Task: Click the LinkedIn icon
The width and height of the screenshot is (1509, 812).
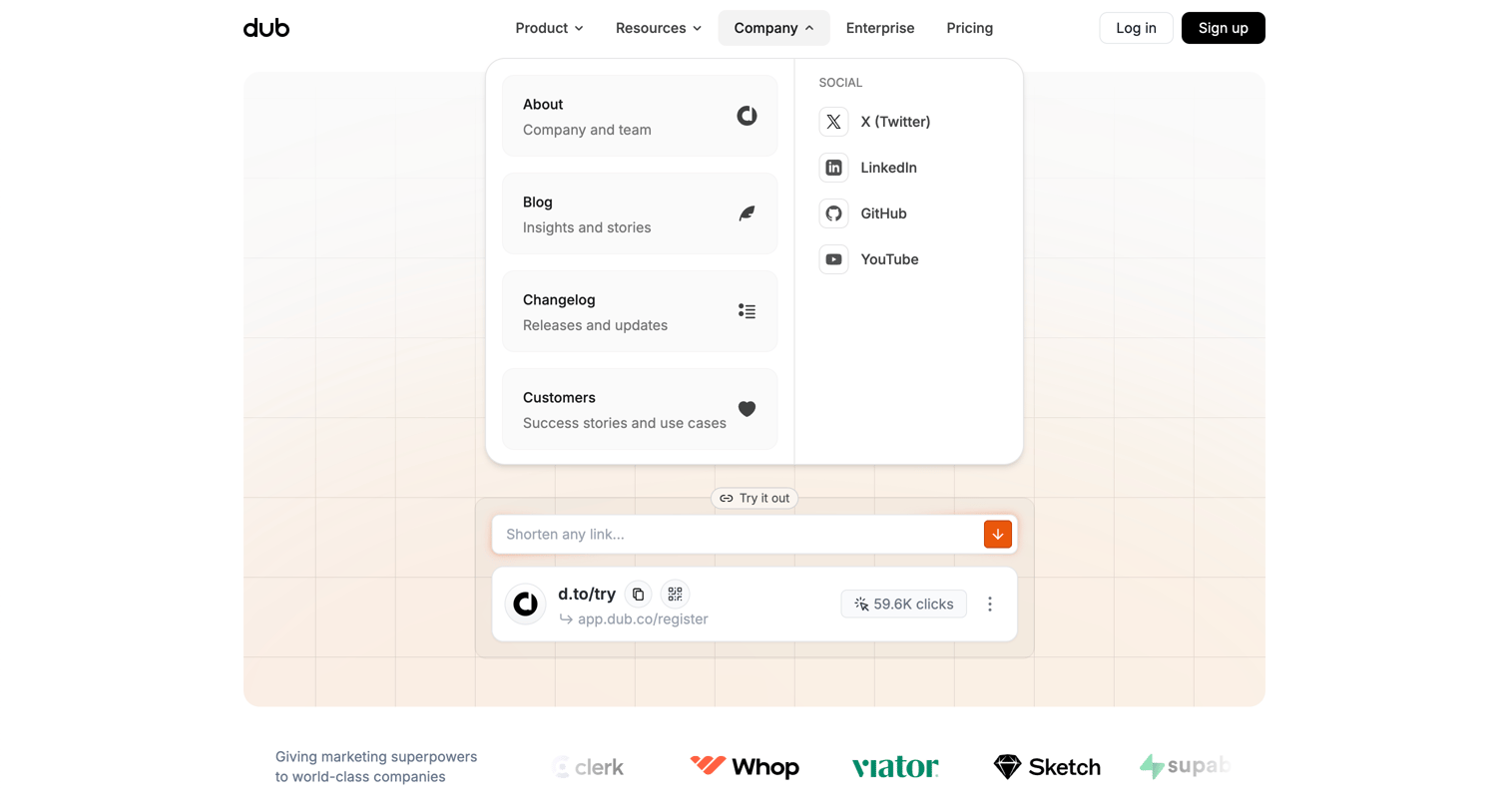Action: pos(833,168)
